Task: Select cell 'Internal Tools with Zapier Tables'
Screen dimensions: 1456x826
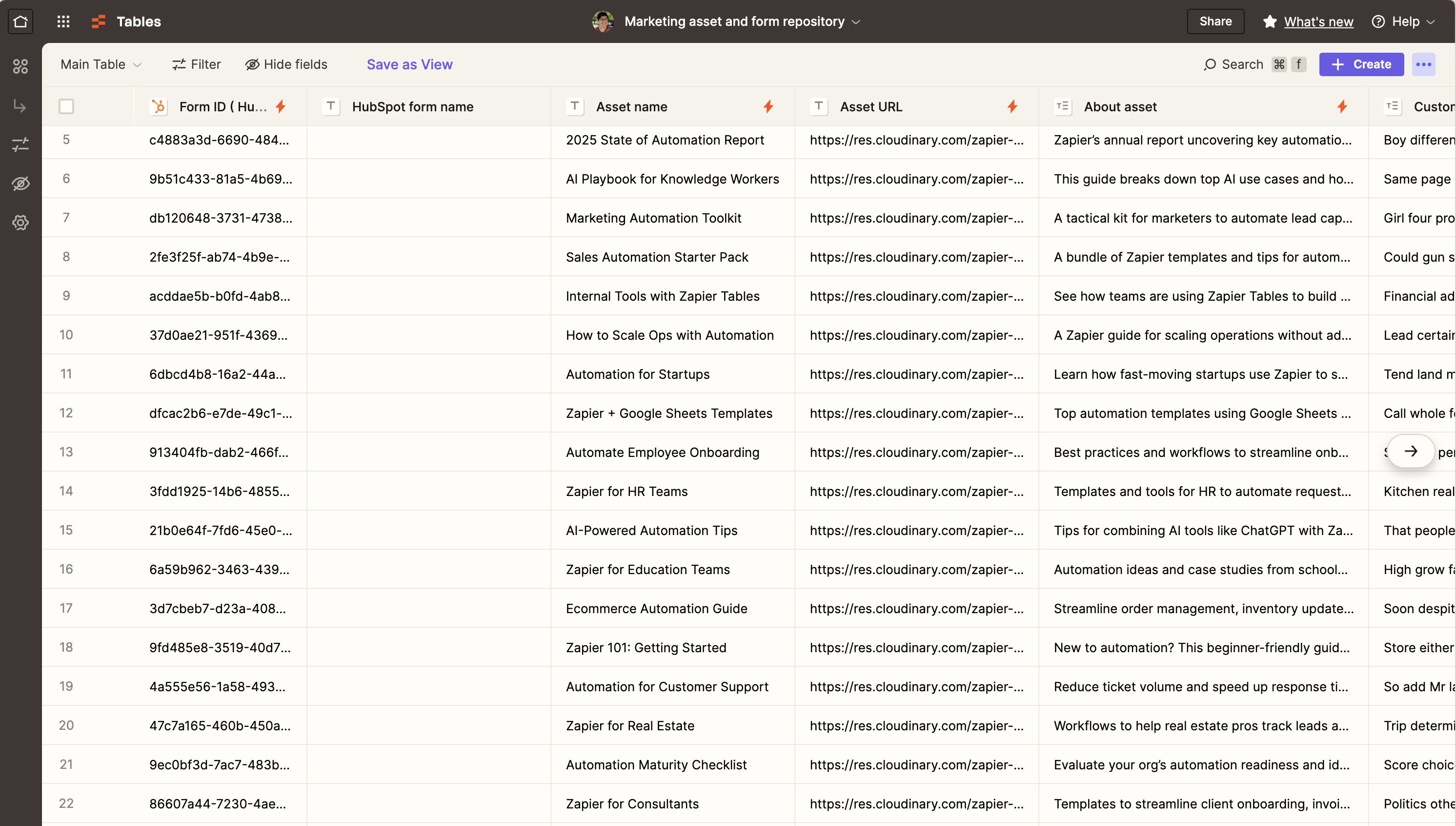Action: pos(672,296)
